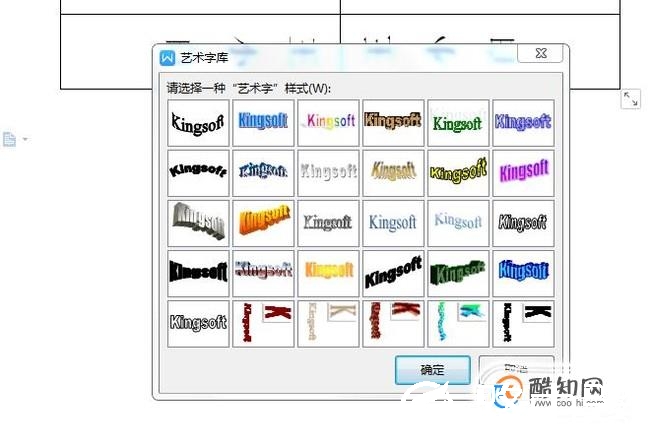This screenshot has height=446, width=652.
Task: Confirm selection with the 确定 button
Action: (433, 370)
